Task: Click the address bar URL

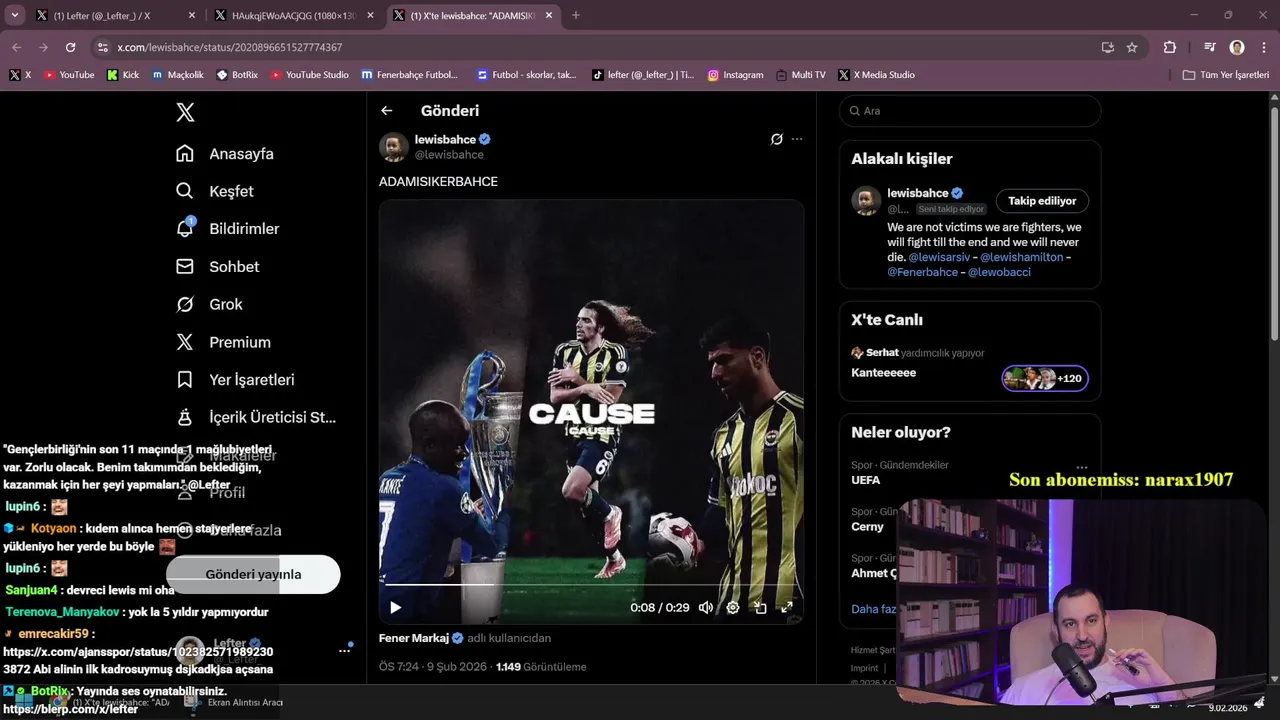Action: [x=229, y=47]
